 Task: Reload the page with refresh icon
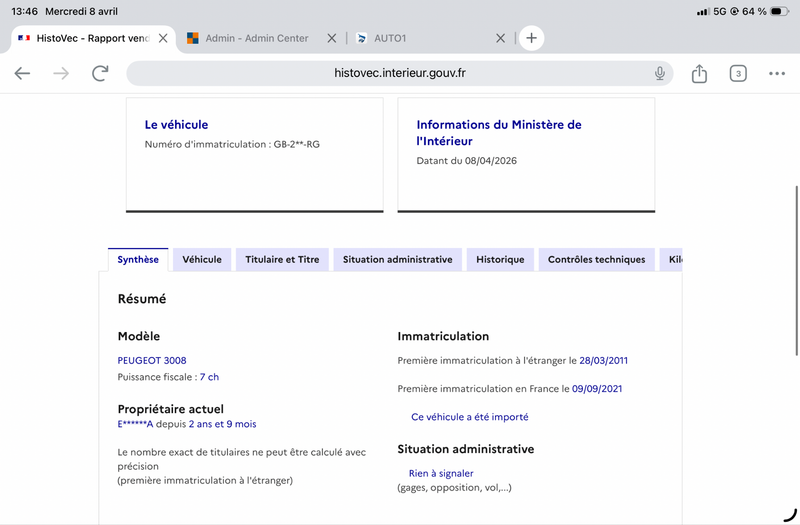(100, 73)
